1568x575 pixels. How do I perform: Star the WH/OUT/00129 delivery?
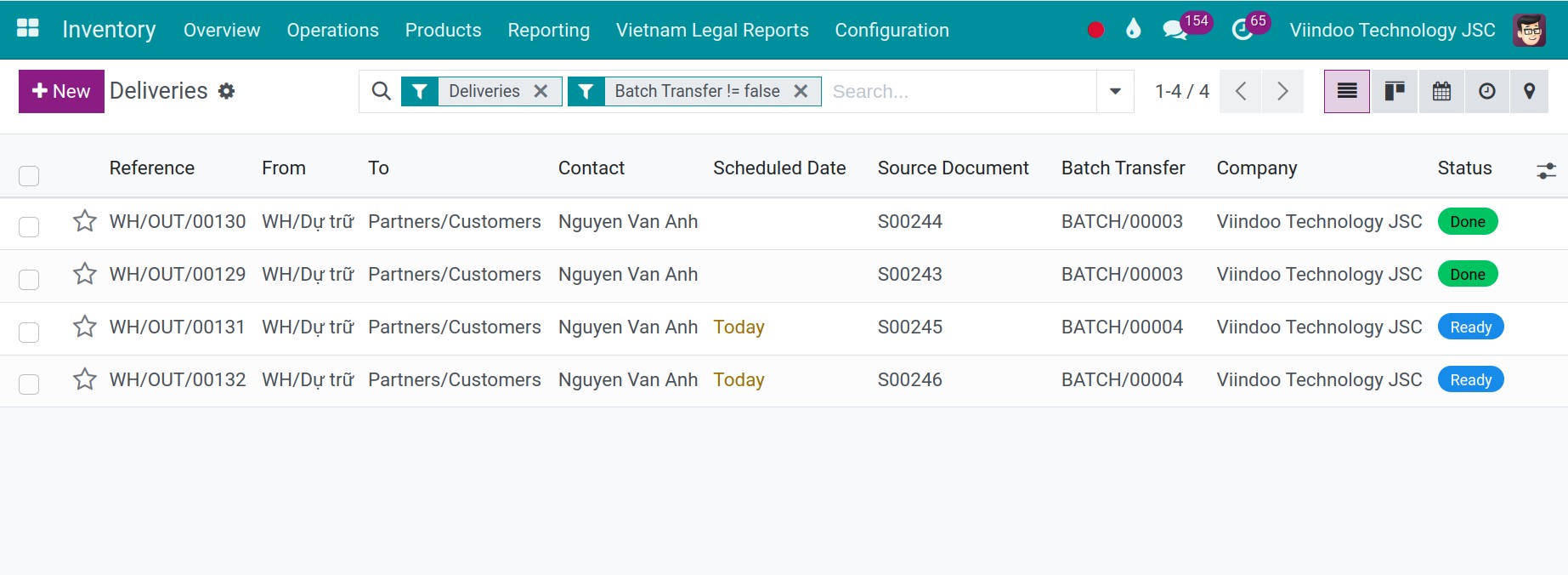click(85, 274)
